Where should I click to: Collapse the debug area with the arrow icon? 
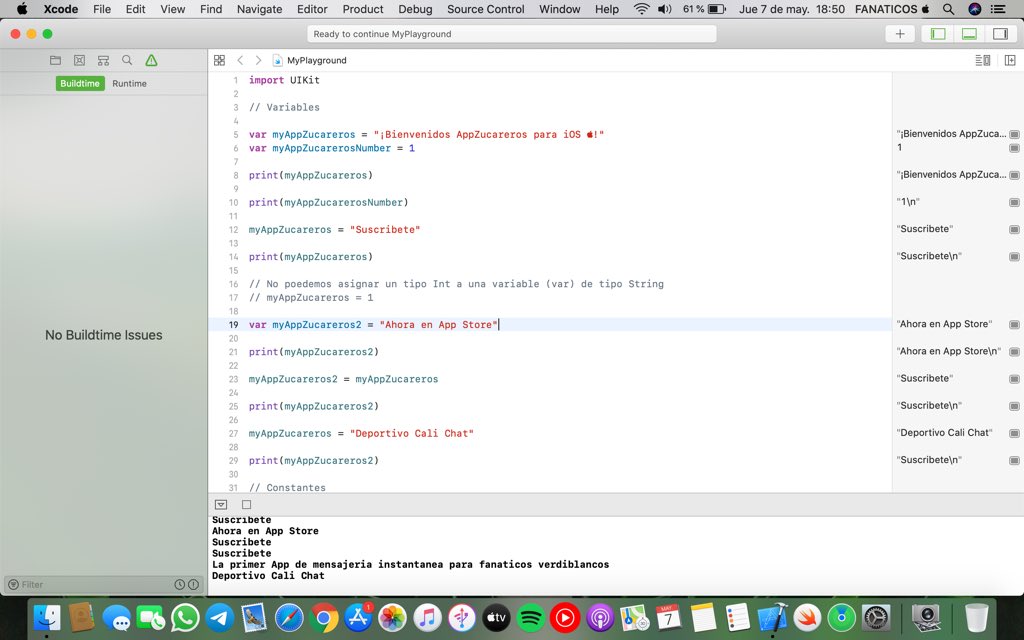coord(221,504)
